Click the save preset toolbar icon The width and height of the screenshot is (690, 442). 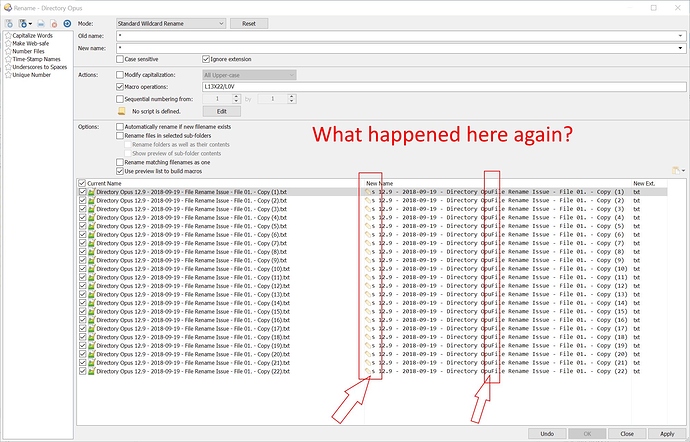click(x=9, y=24)
